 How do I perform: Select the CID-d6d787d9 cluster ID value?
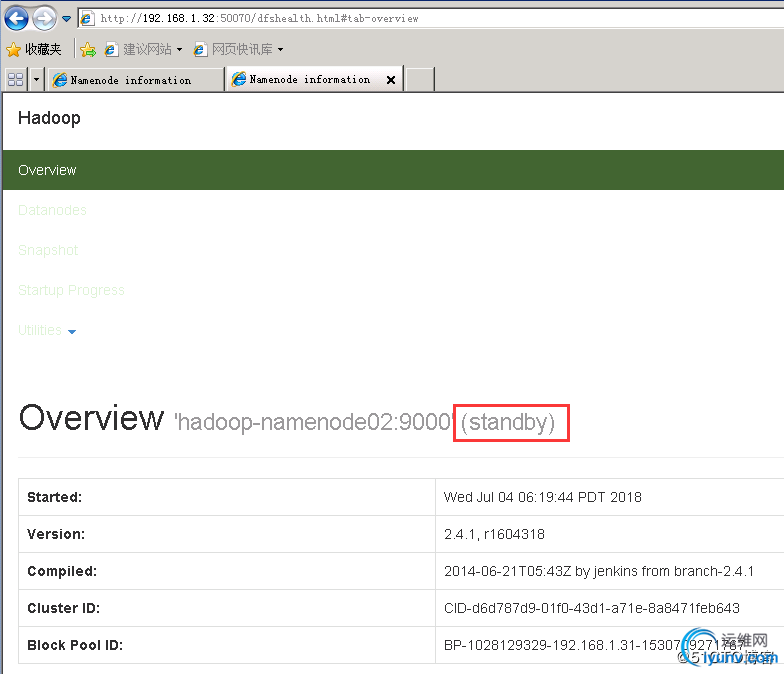[x=592, y=608]
